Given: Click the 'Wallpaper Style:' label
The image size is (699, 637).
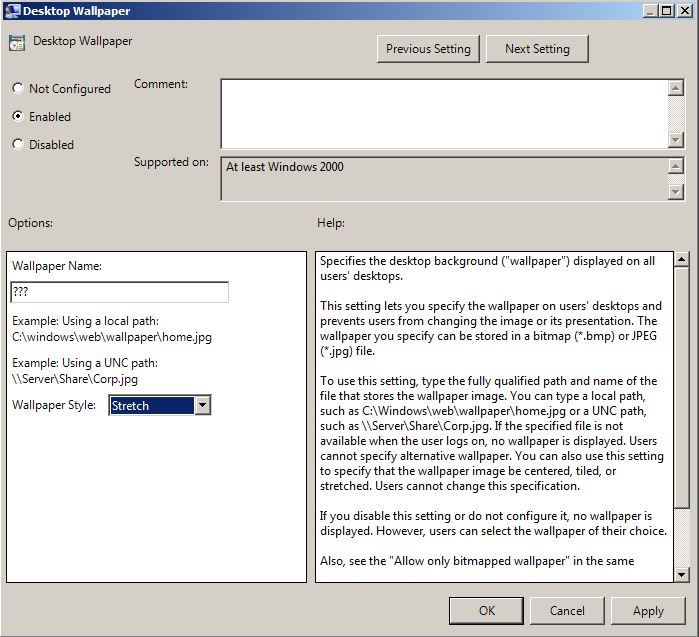Looking at the screenshot, I should pos(54,405).
